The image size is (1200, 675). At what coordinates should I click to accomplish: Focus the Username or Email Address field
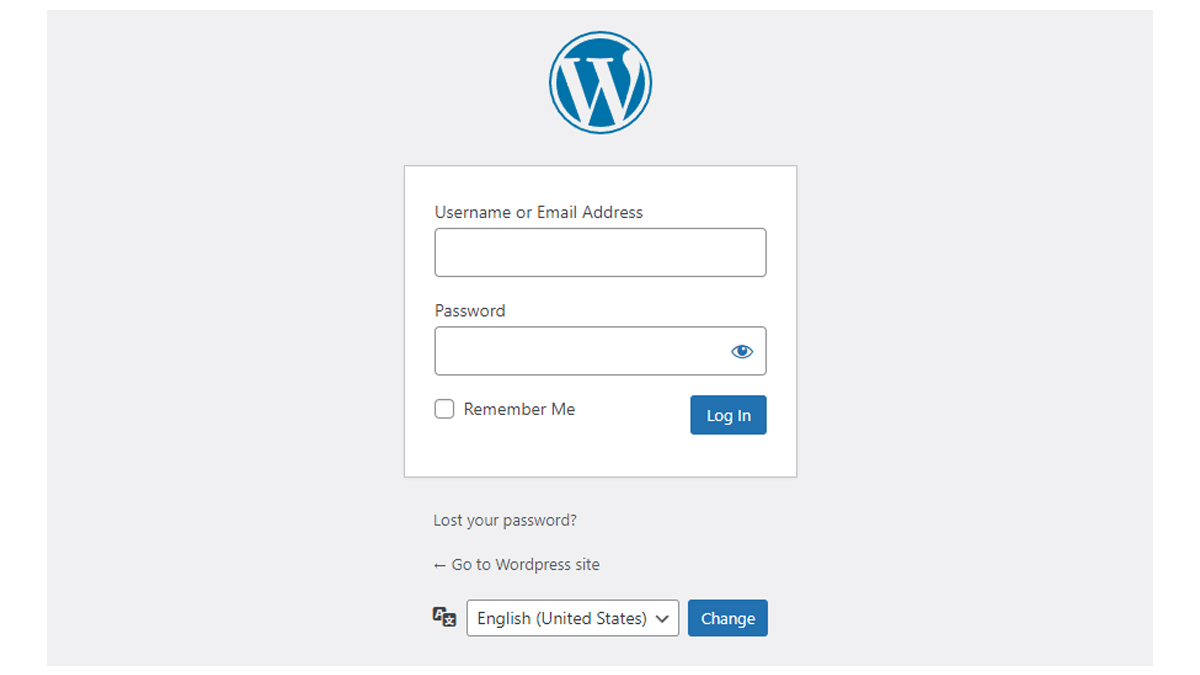(x=600, y=252)
